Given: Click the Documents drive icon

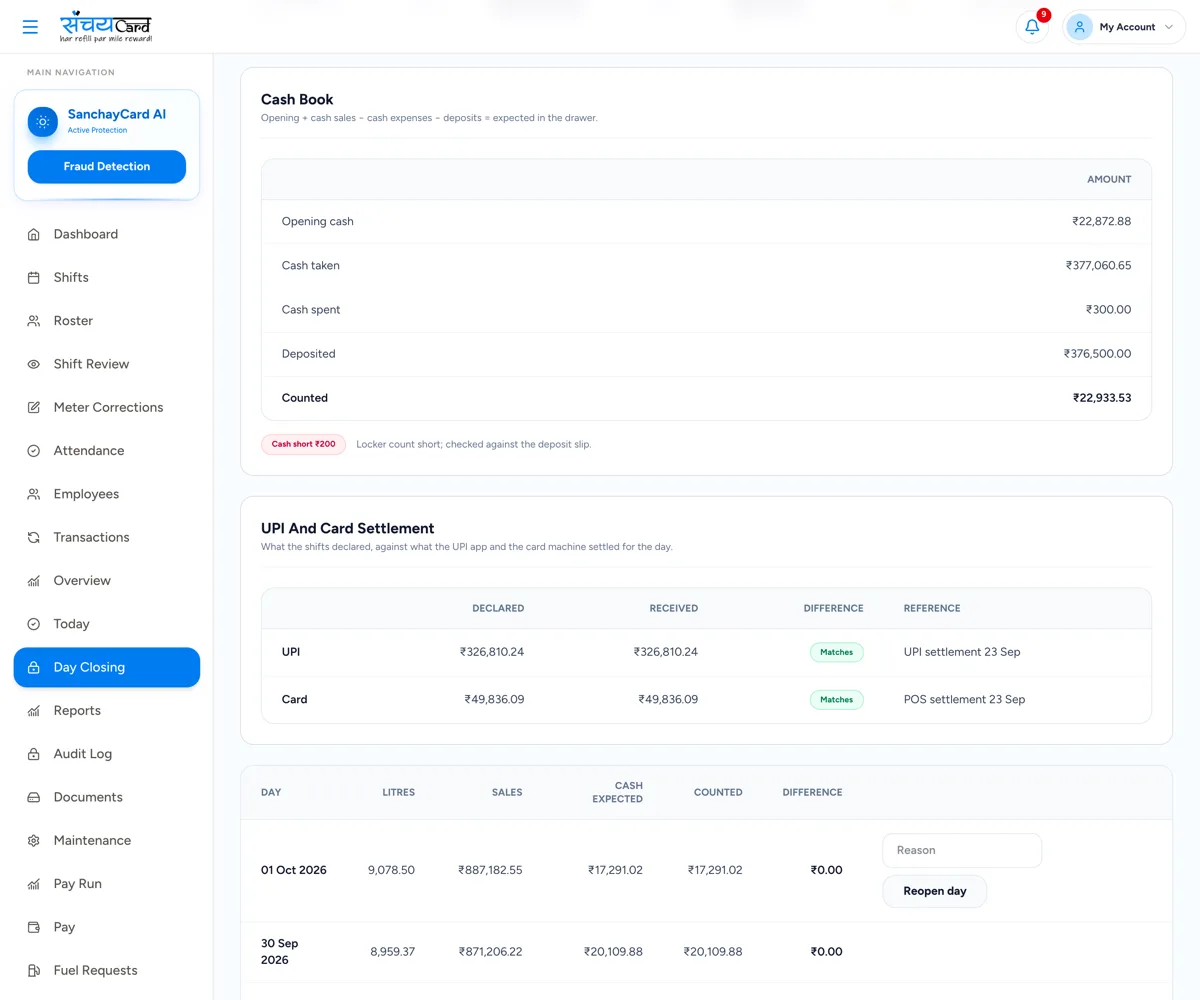Looking at the screenshot, I should point(34,797).
